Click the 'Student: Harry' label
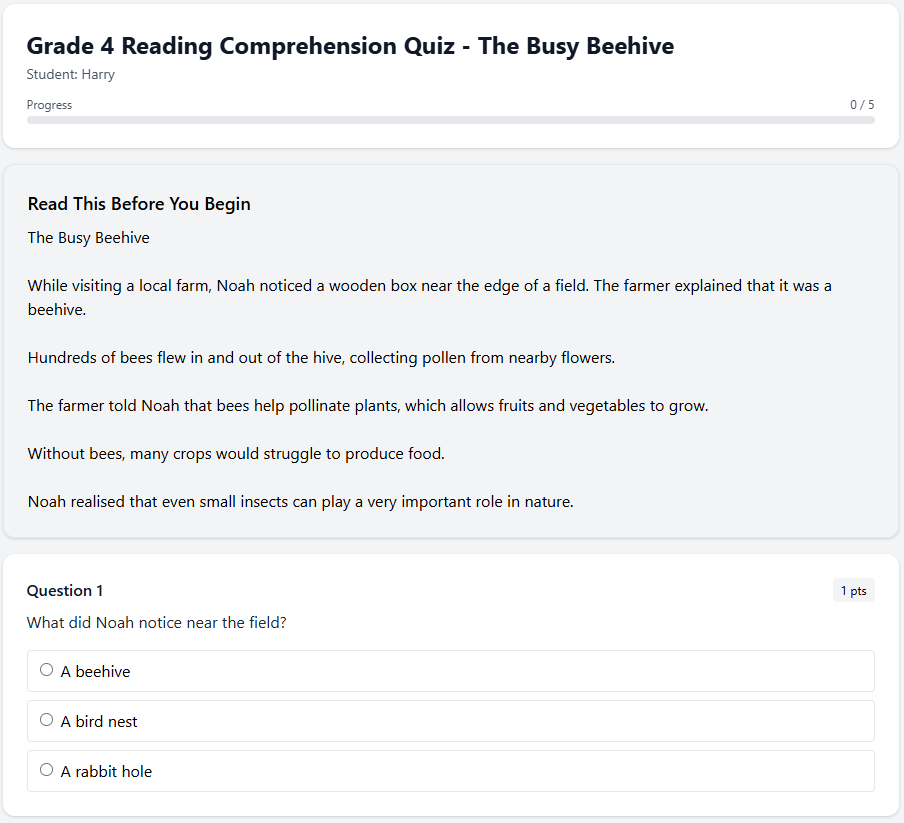 [71, 75]
